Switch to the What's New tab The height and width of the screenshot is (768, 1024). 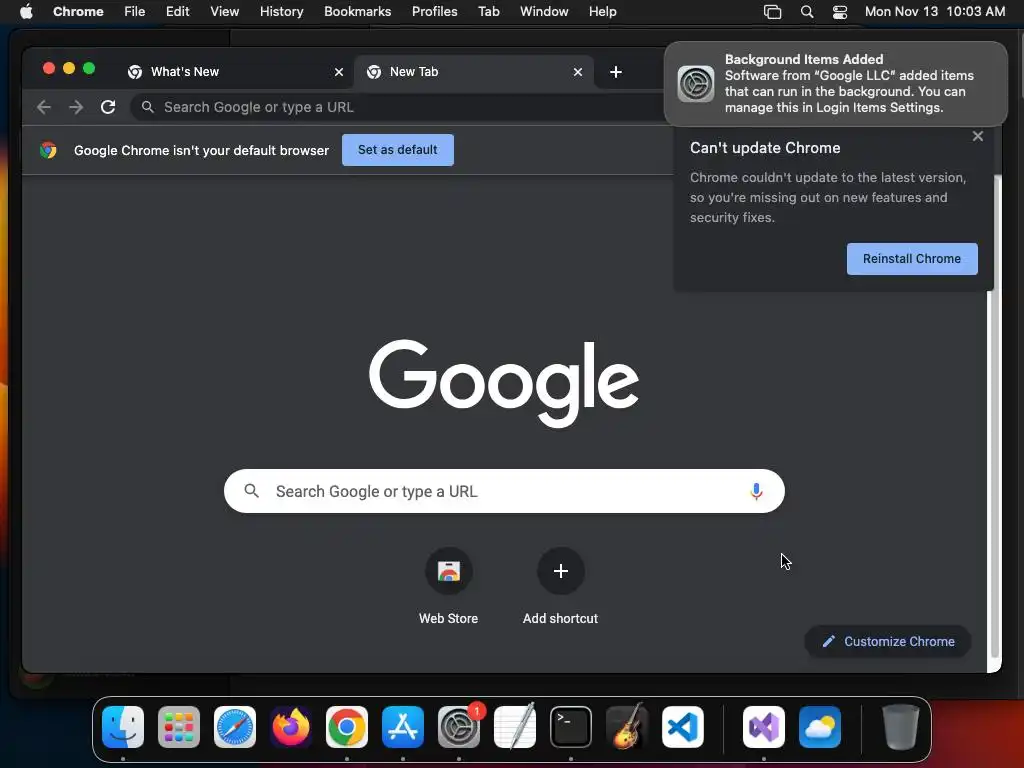[235, 72]
